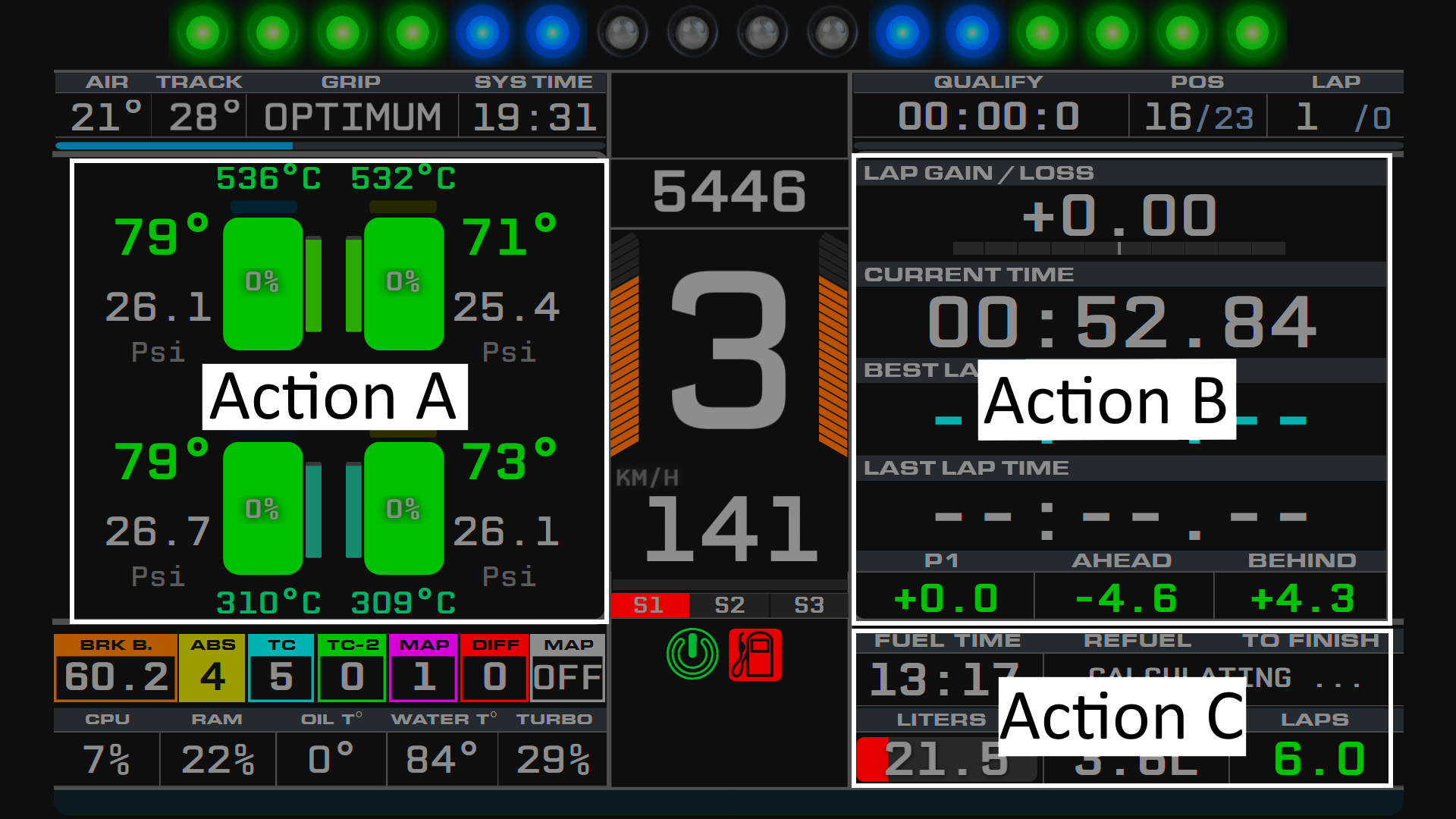Image resolution: width=1456 pixels, height=819 pixels.
Task: Click the large gear number 3
Action: [x=729, y=350]
